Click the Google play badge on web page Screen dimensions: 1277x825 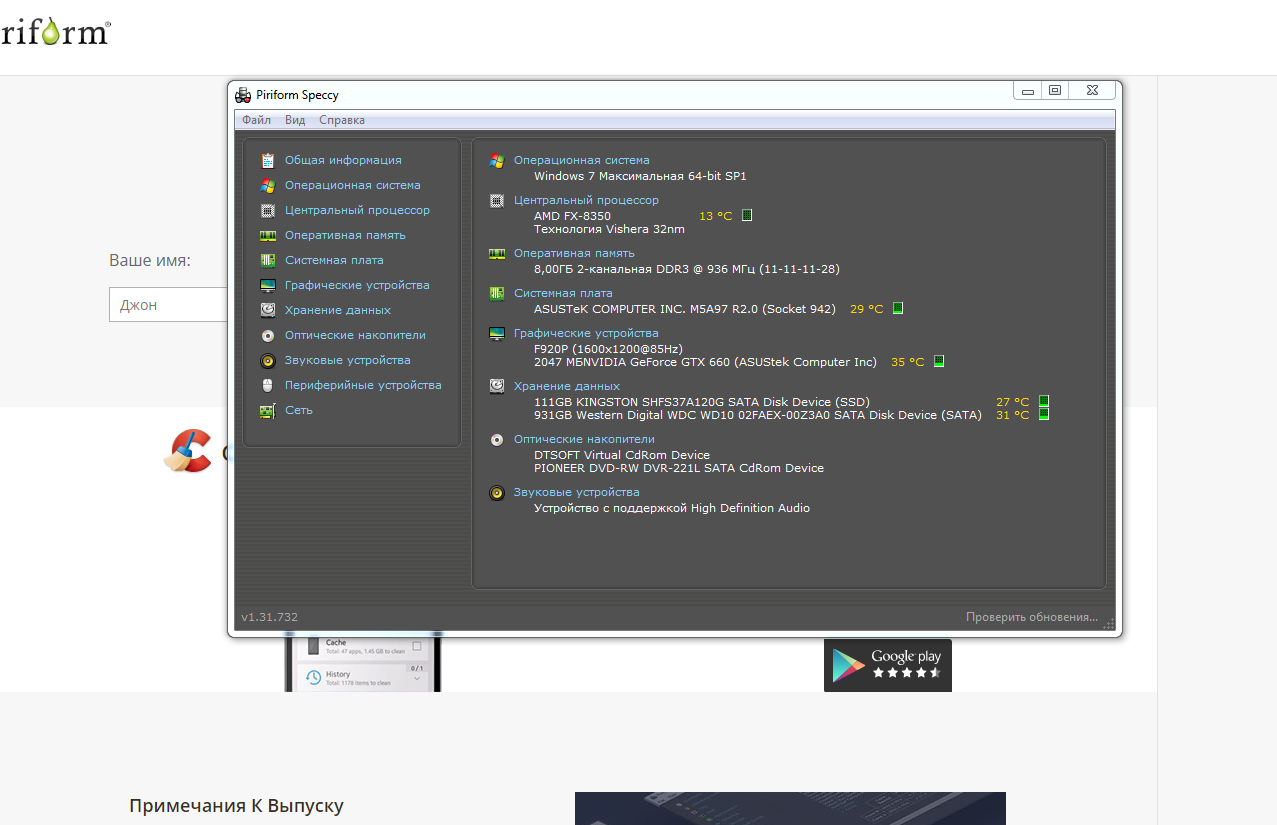888,665
